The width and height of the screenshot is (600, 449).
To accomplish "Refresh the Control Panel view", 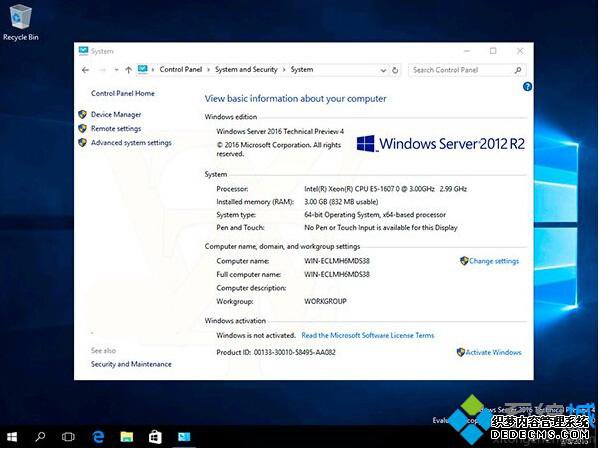I will pos(395,70).
